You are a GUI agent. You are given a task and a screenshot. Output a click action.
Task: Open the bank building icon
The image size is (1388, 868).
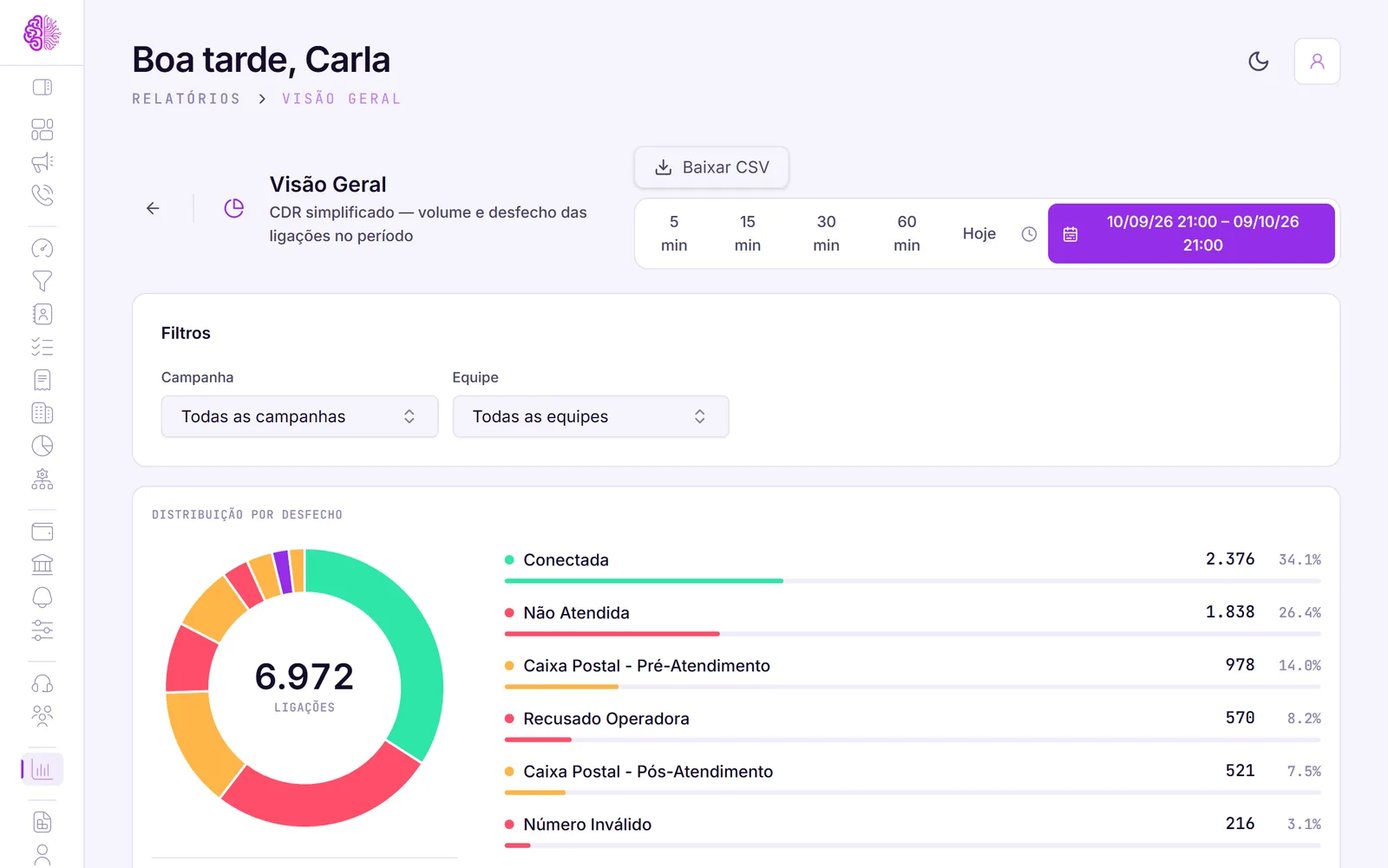(x=42, y=565)
